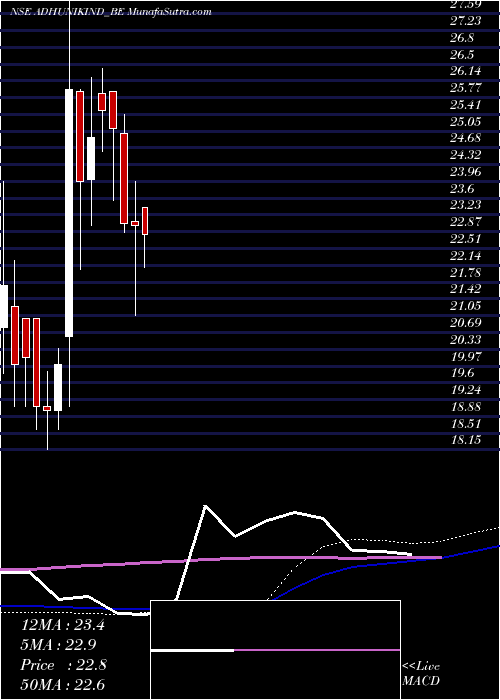Click the 22.14 price axis label
This screenshot has width=500, height=700.
tap(465, 256)
